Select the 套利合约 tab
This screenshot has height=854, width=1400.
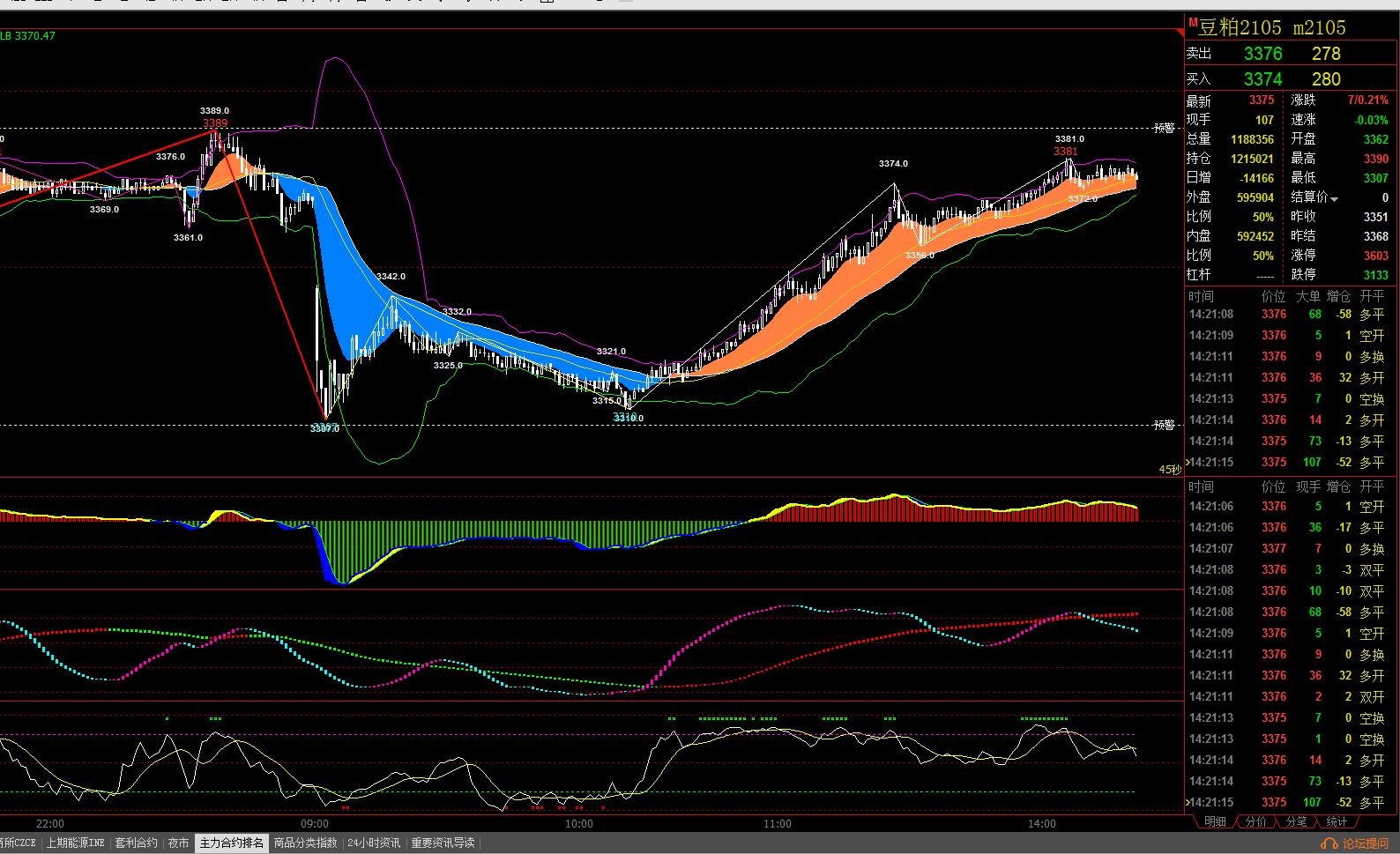click(136, 843)
